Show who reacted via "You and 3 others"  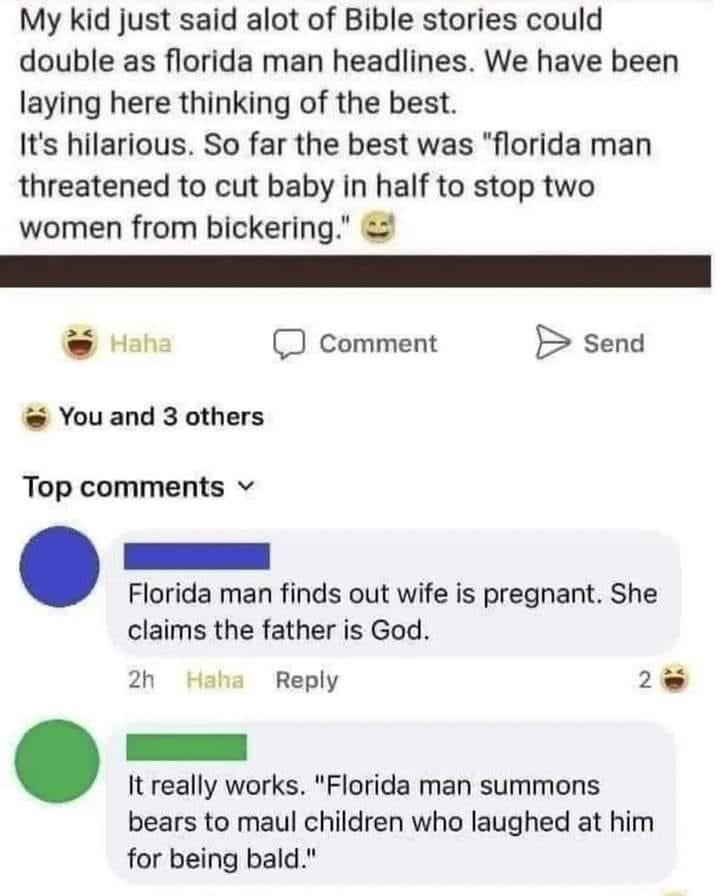(x=161, y=416)
